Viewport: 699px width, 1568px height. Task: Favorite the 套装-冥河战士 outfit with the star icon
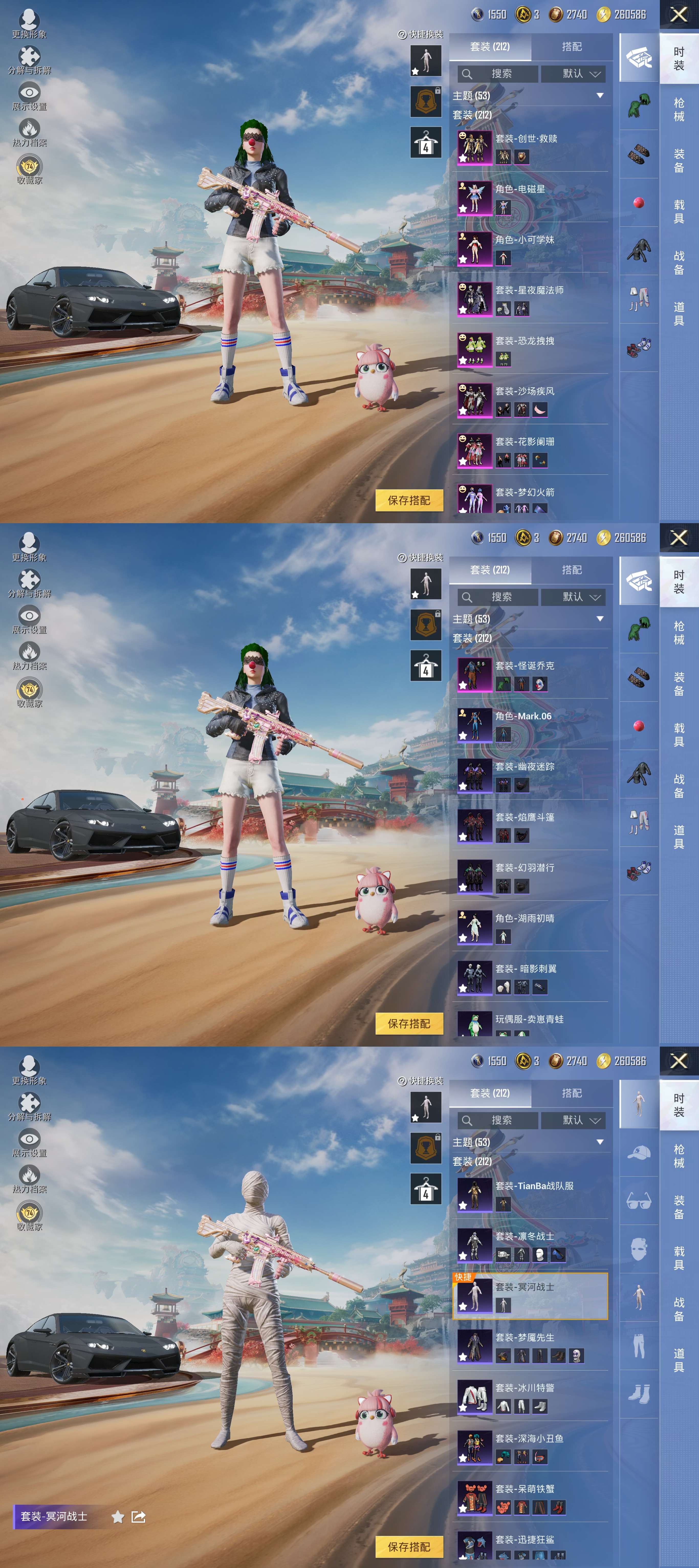(118, 1517)
